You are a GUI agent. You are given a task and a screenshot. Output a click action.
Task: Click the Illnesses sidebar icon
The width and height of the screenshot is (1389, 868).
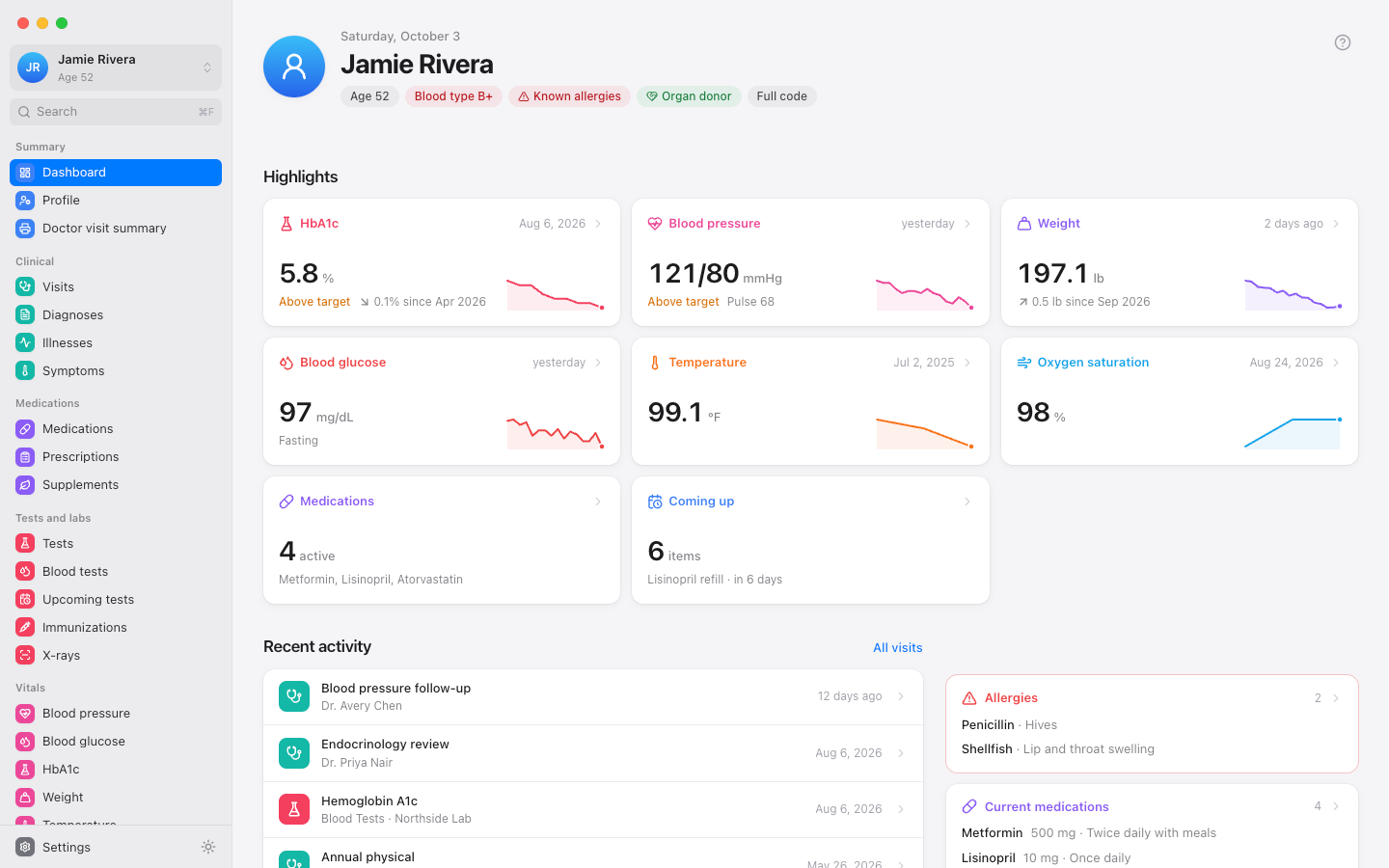pos(25,342)
